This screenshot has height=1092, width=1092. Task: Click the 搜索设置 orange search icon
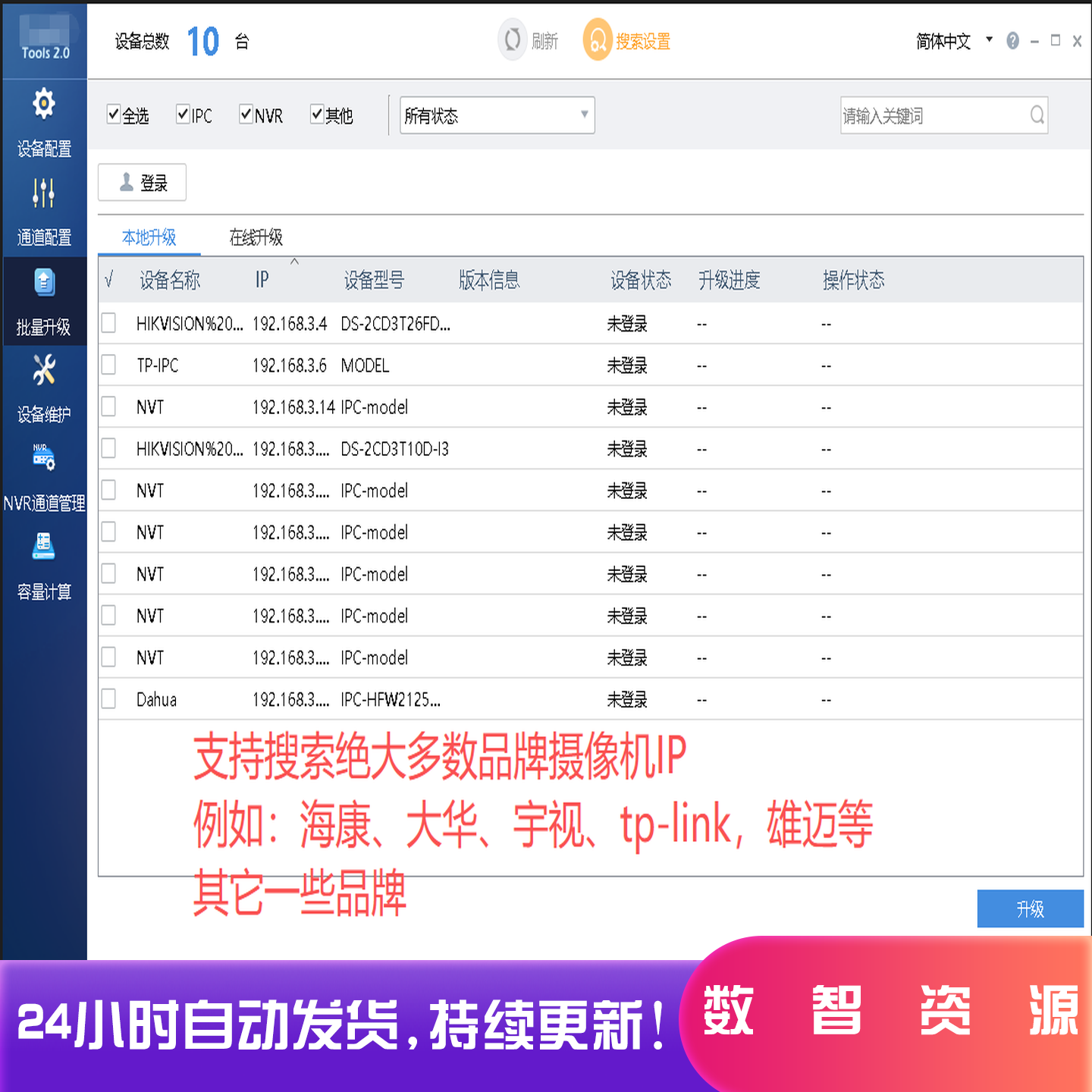click(x=598, y=40)
